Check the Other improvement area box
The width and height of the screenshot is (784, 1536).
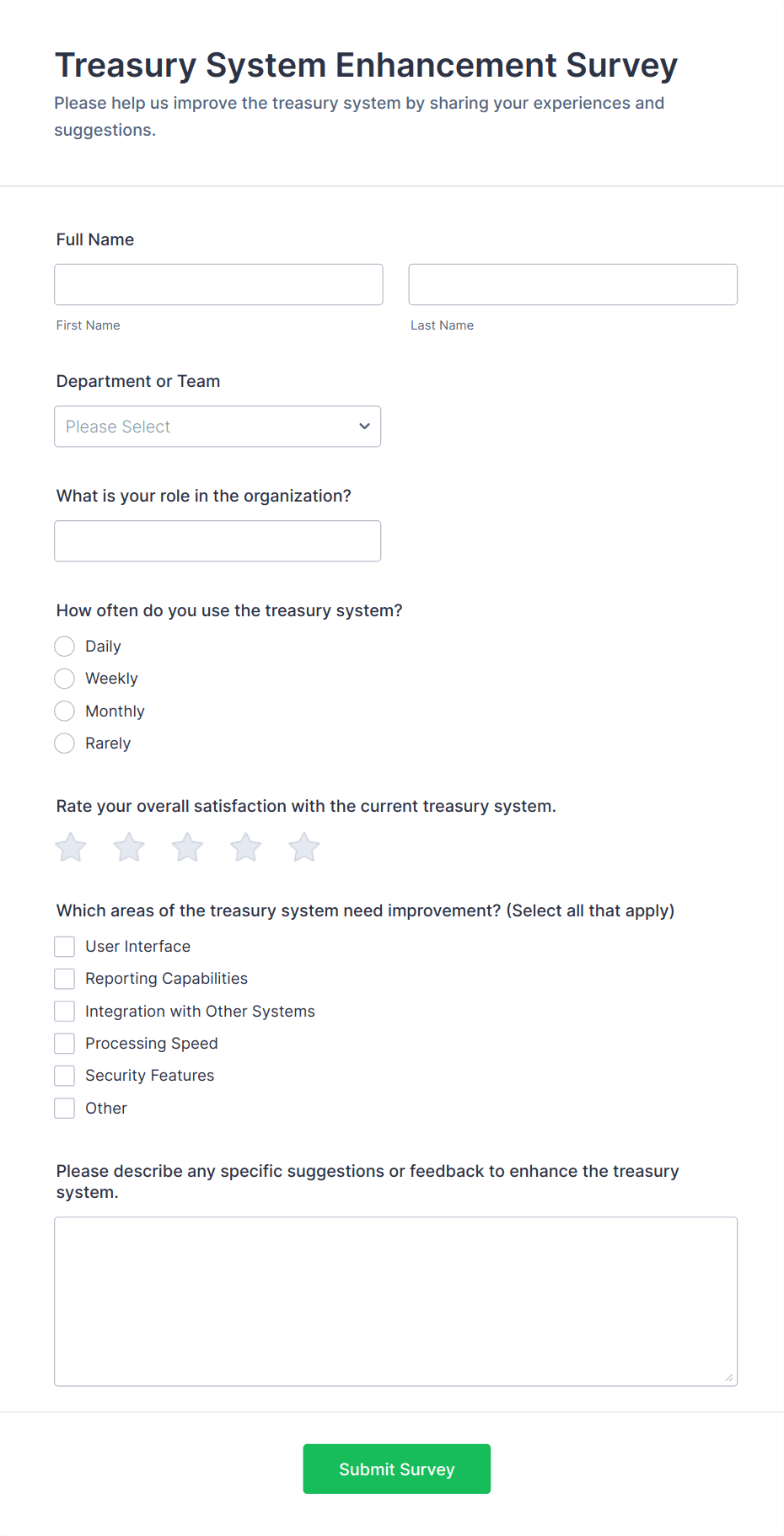click(x=65, y=1109)
